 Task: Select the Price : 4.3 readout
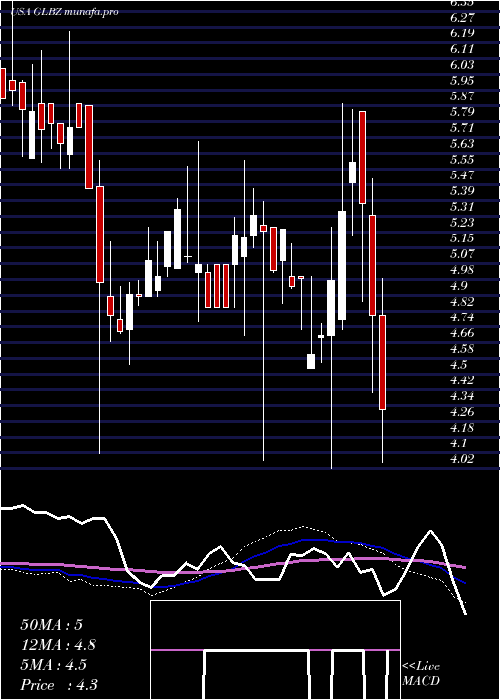[59, 685]
